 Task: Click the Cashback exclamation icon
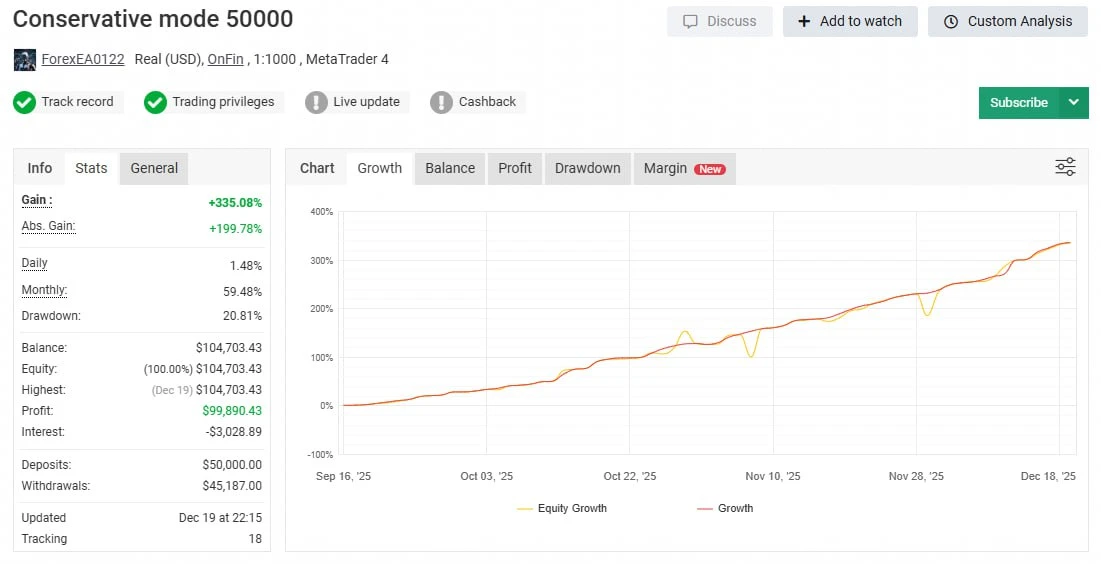[441, 102]
